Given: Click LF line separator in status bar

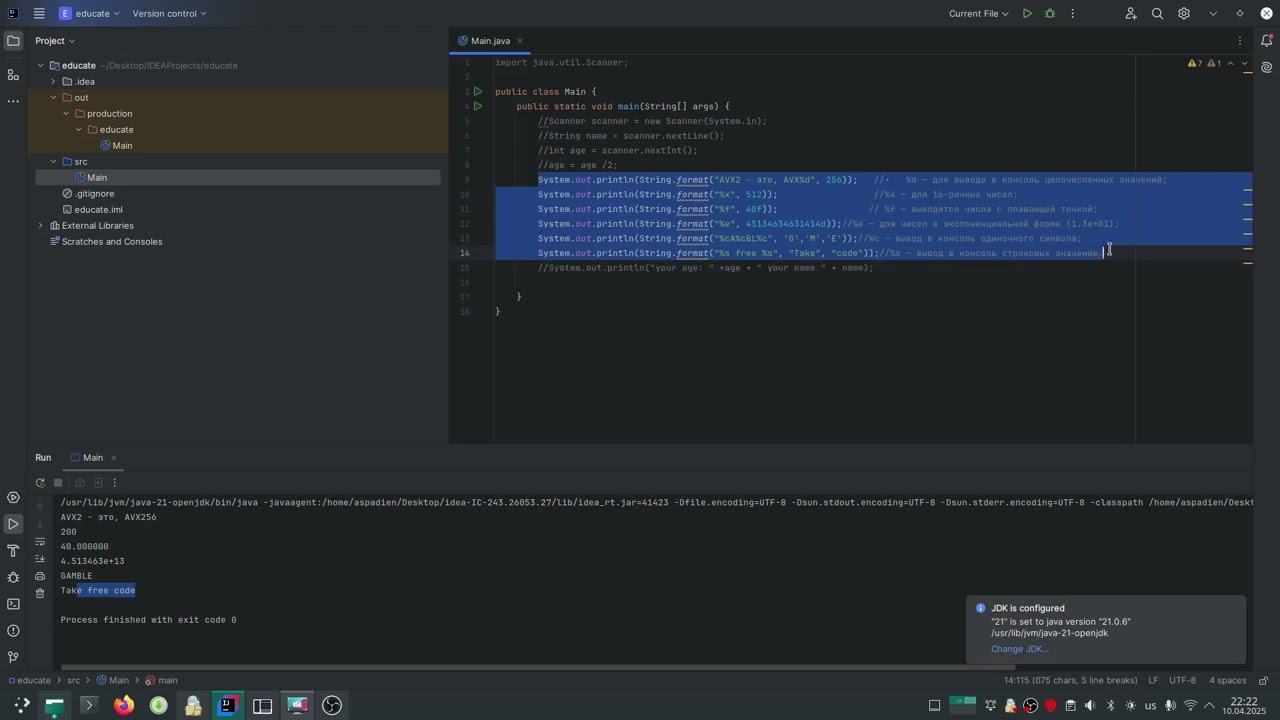Looking at the screenshot, I should tap(1153, 680).
